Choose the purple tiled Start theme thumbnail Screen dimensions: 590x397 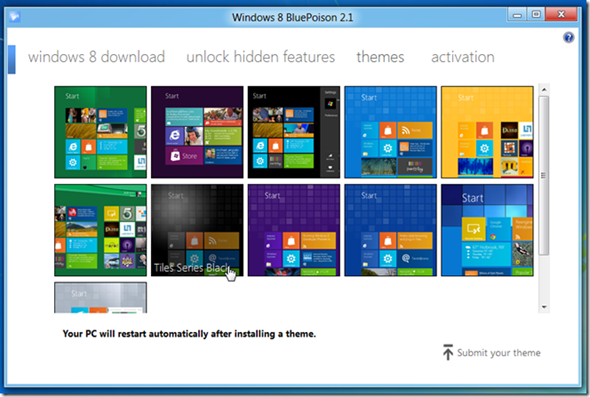pos(294,230)
